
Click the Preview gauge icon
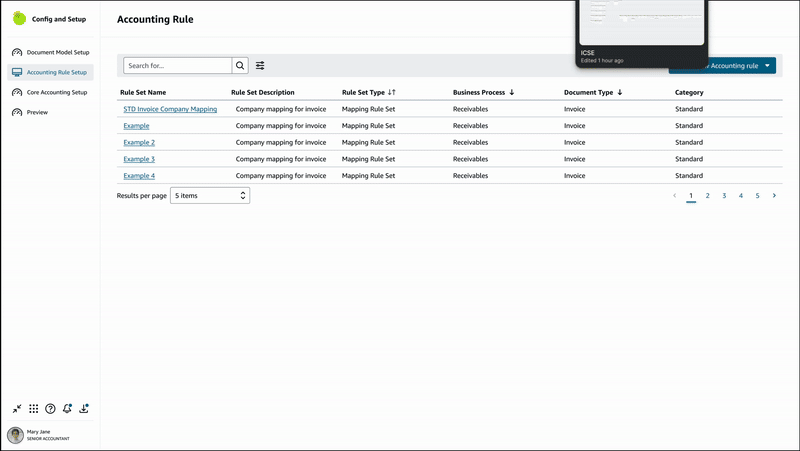coord(17,112)
